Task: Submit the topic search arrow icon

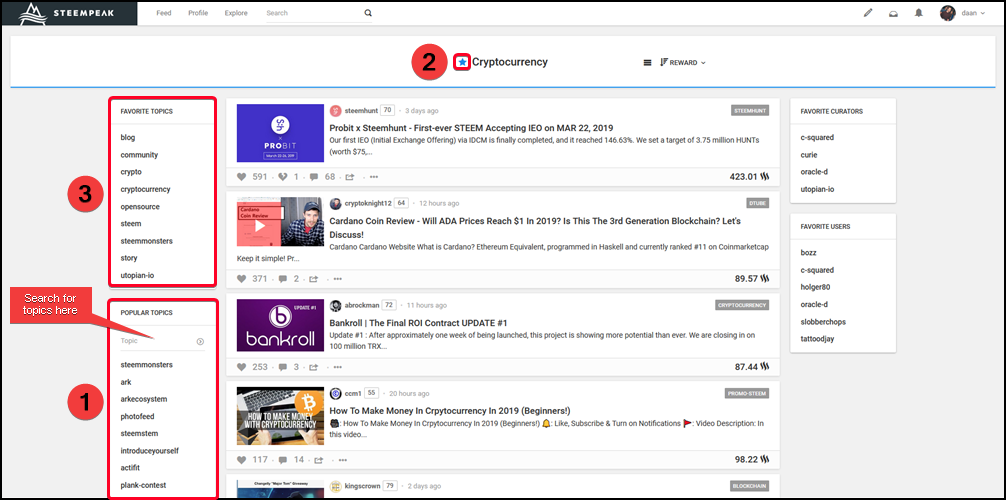Action: pyautogui.click(x=200, y=341)
